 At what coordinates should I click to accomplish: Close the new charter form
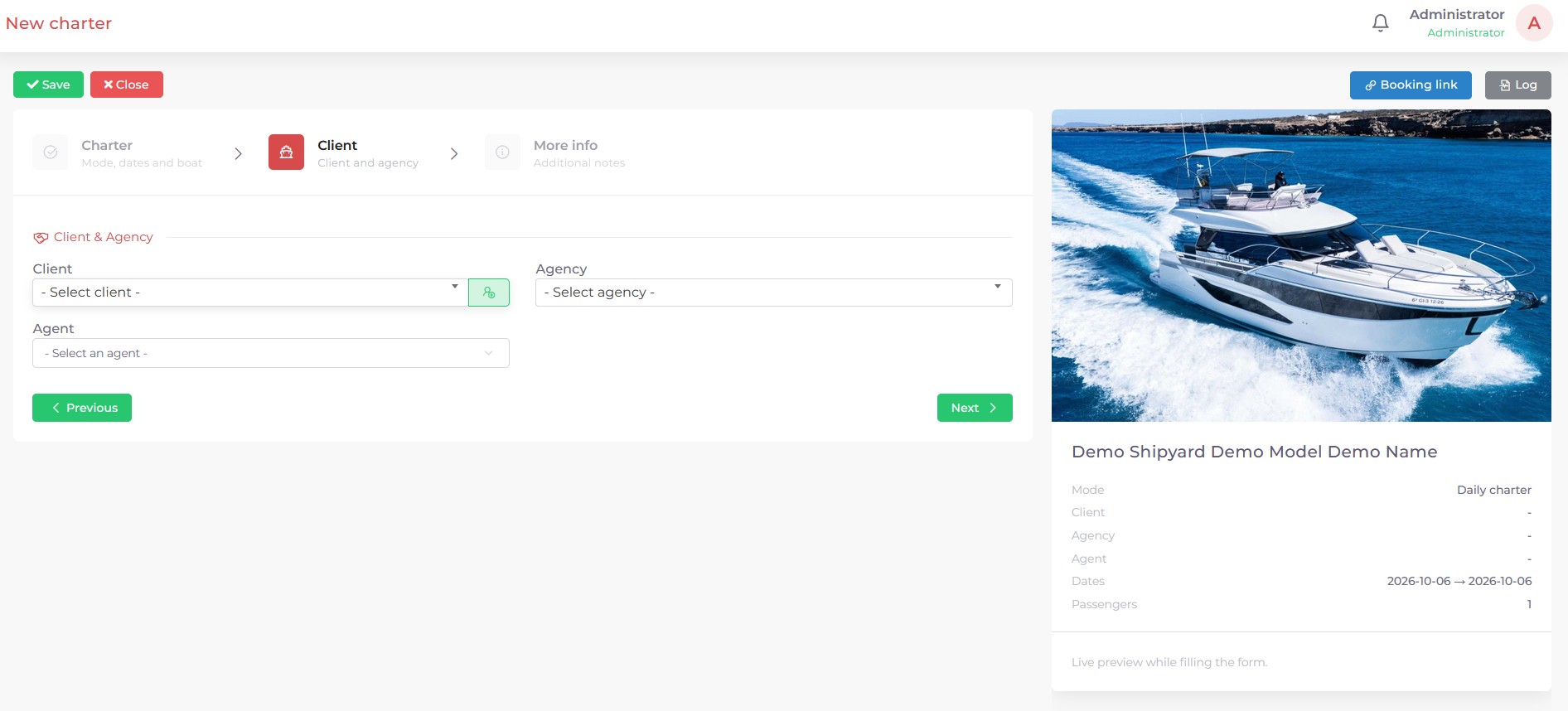127,85
